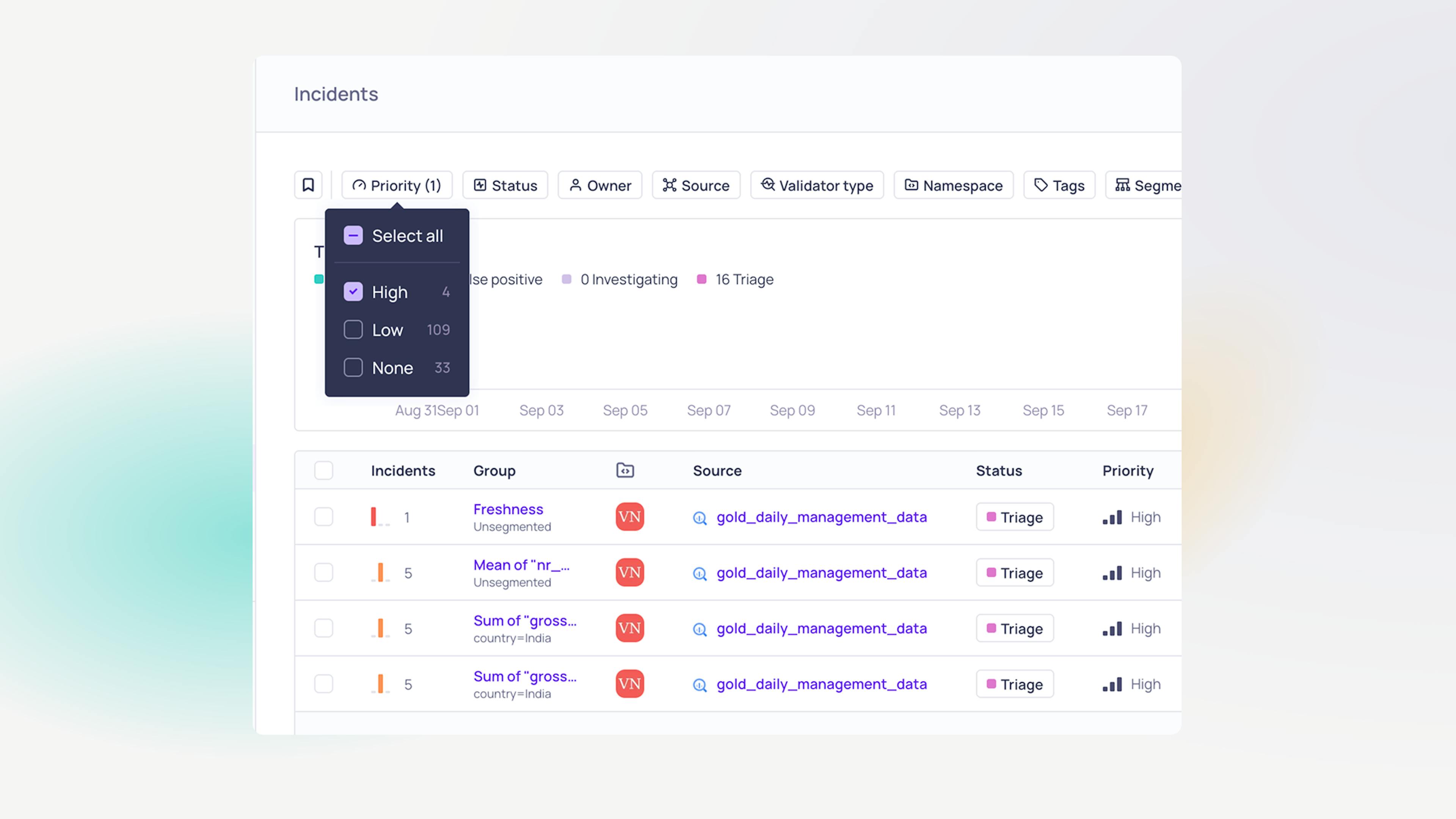
Task: Toggle the Select all checkbox
Action: pos(353,236)
